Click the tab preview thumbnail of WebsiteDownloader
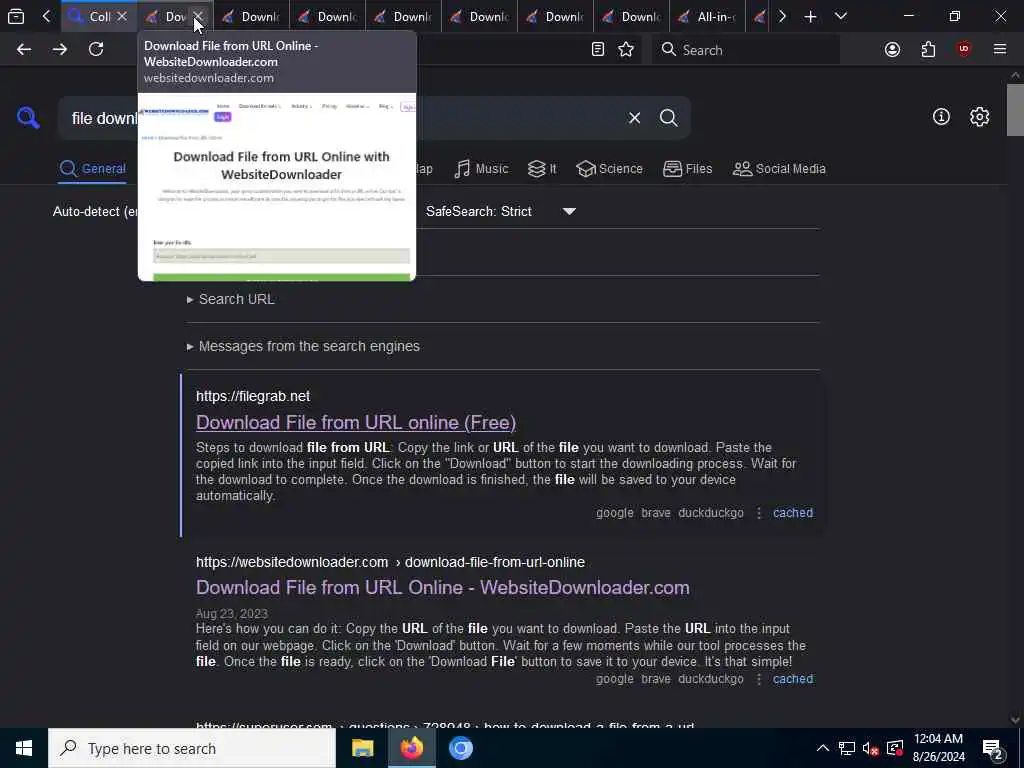The image size is (1024, 768). click(277, 187)
